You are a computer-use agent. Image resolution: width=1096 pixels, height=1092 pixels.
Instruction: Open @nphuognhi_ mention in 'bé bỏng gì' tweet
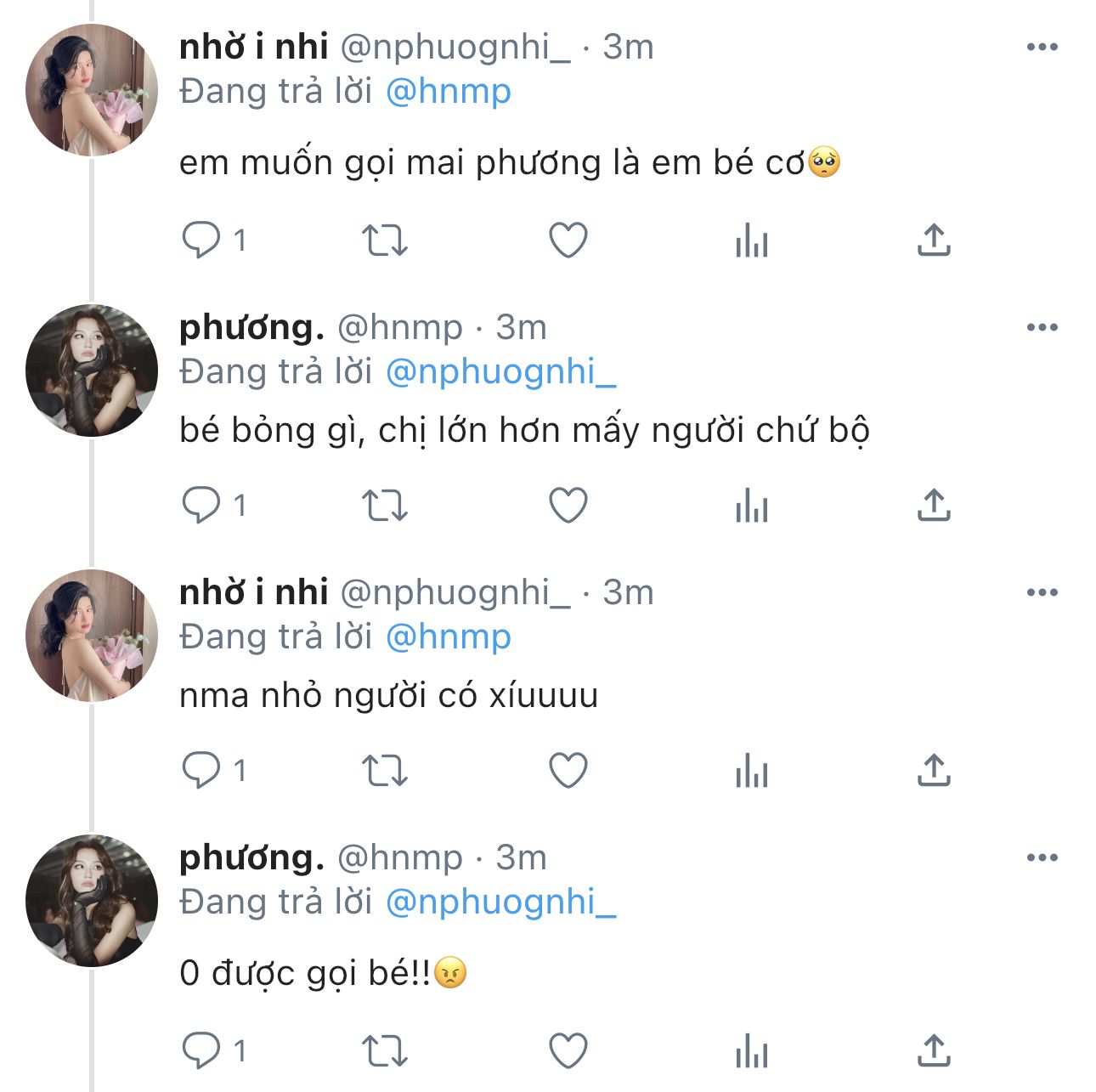click(x=500, y=372)
